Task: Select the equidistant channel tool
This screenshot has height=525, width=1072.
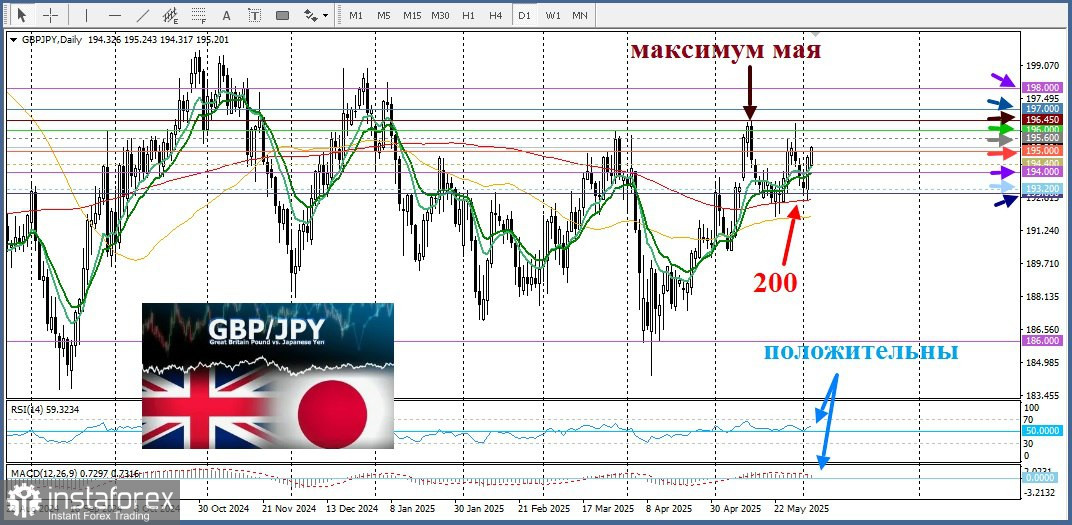Action: pos(171,14)
